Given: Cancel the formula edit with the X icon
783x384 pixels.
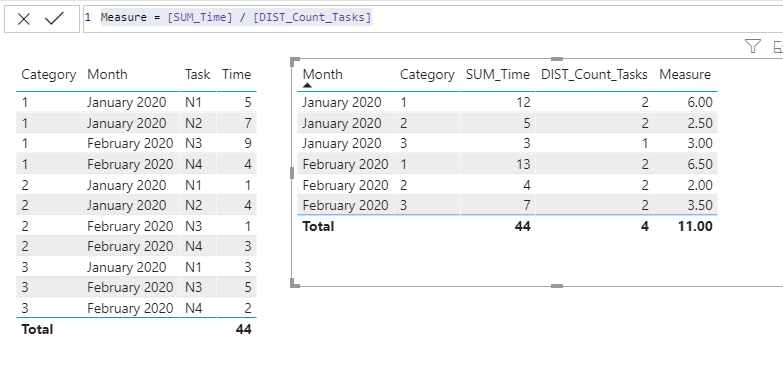Looking at the screenshot, I should click(23, 19).
